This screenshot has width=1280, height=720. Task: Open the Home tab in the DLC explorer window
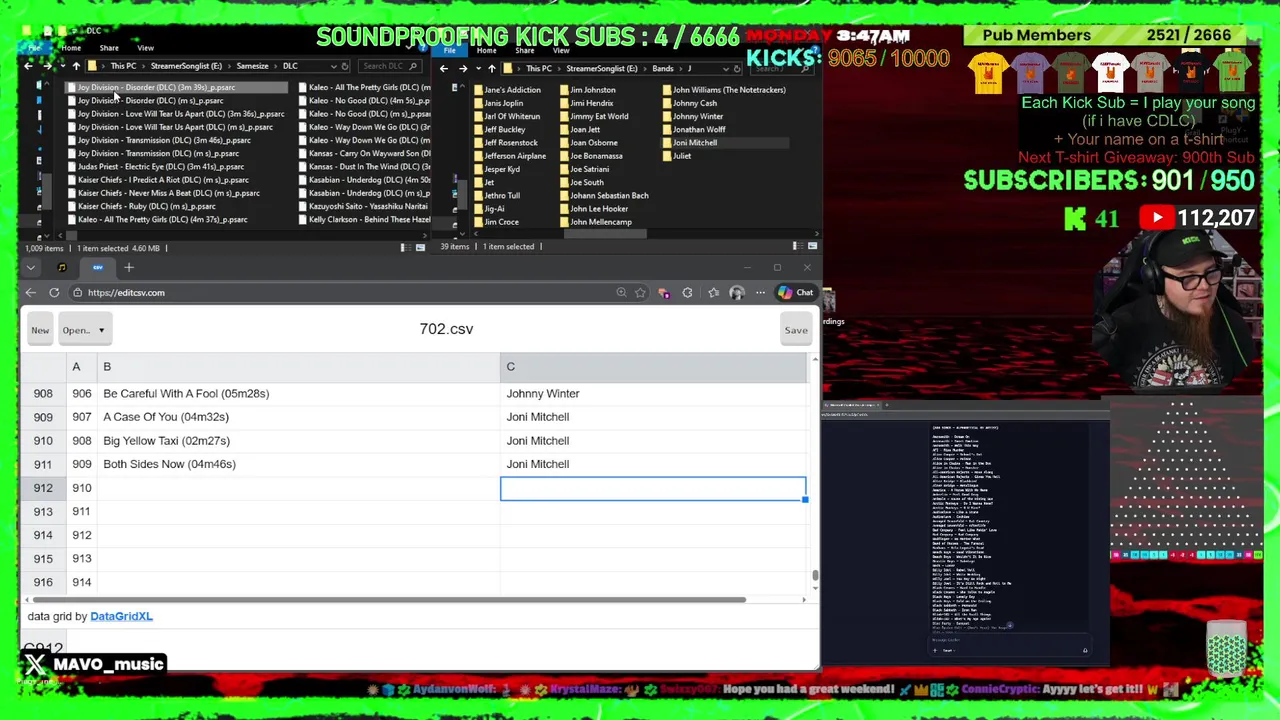pyautogui.click(x=71, y=48)
